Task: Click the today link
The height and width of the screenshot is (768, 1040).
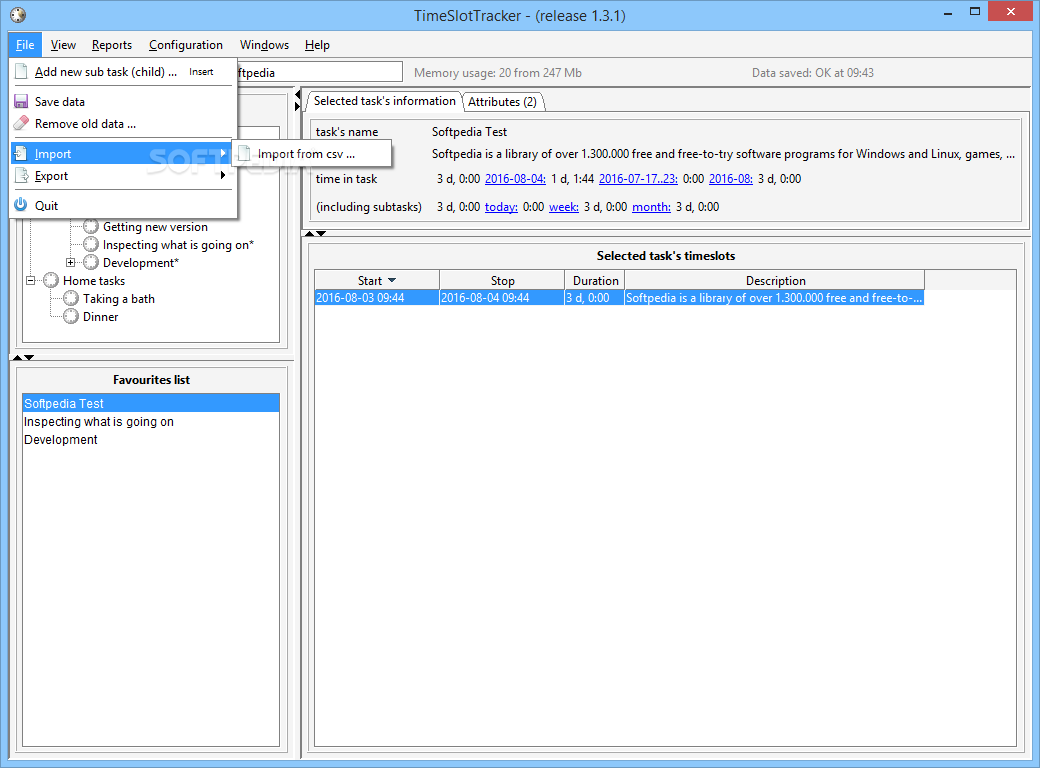Action: point(501,206)
